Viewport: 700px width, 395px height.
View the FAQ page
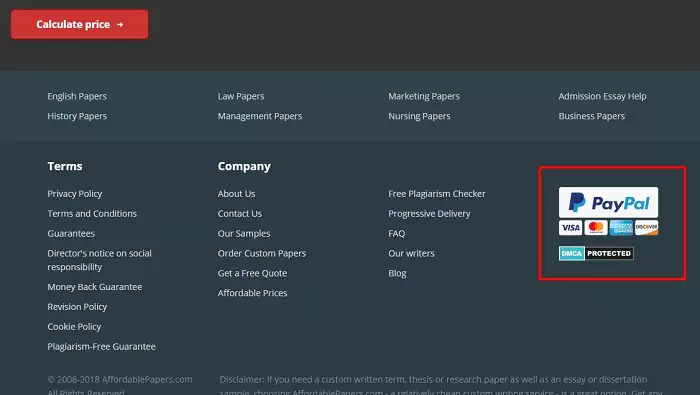396,233
